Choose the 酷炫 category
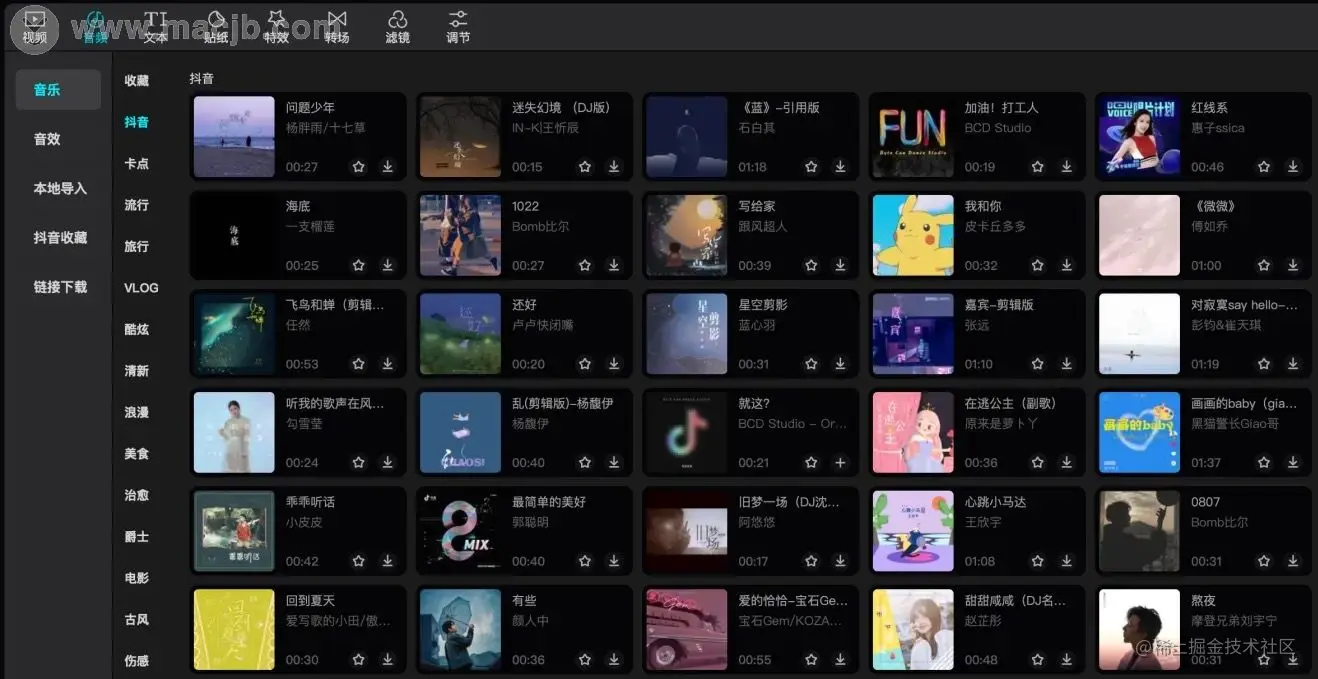The width and height of the screenshot is (1318, 679). tap(137, 329)
